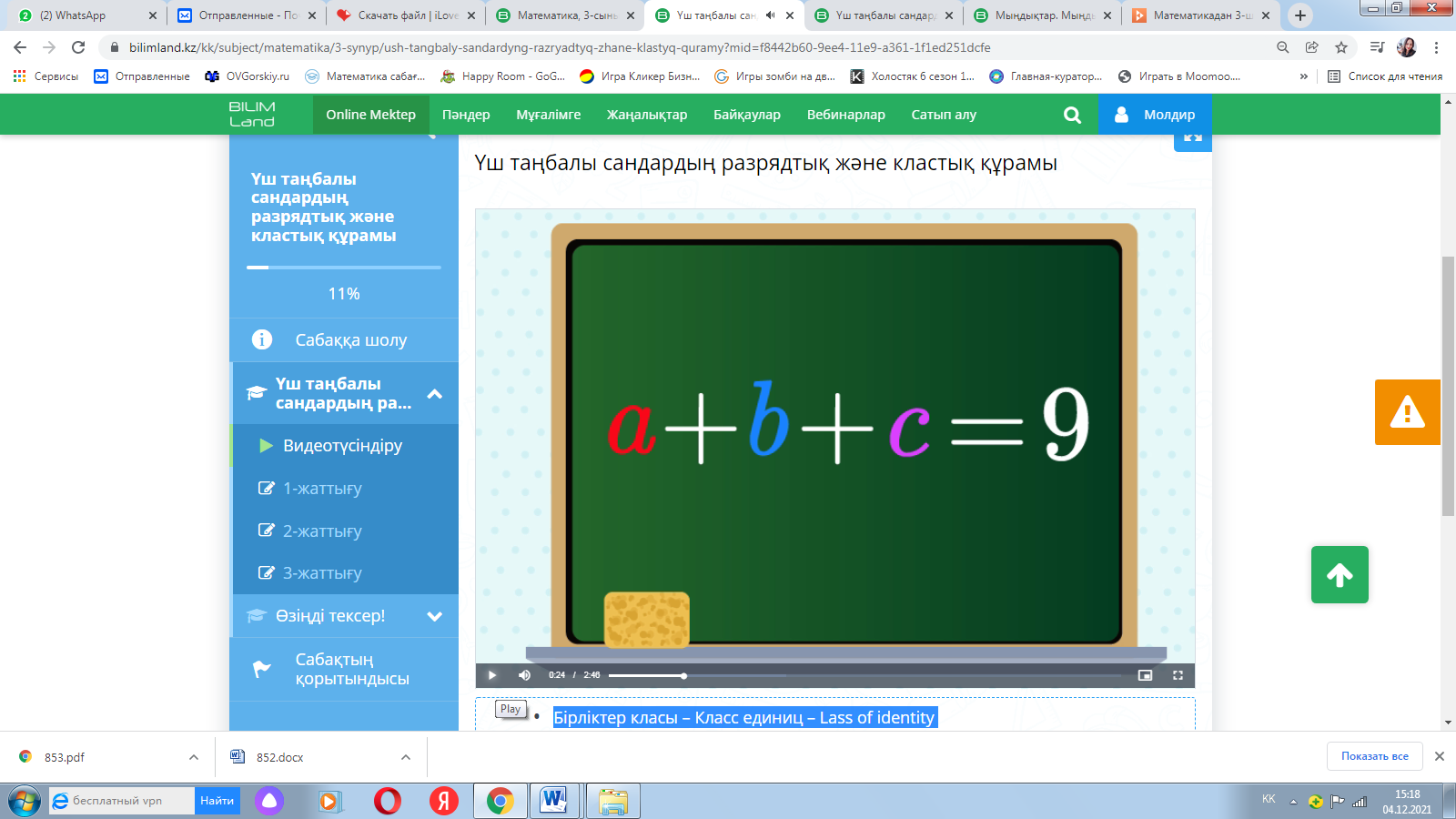Screen dimensions: 1456x819
Task: Show hidden system tray icons
Action: coord(1293,802)
